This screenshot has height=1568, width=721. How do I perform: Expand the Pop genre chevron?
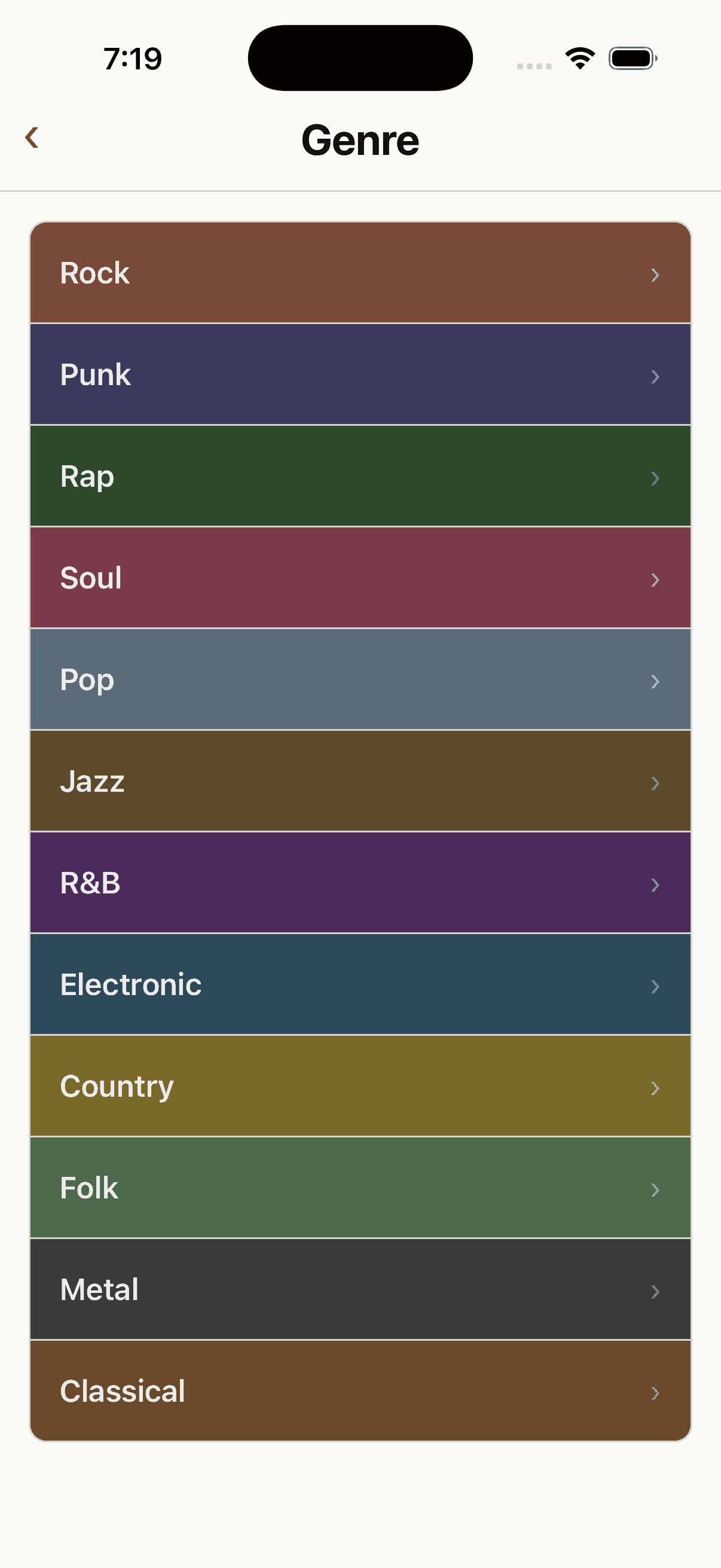click(655, 681)
